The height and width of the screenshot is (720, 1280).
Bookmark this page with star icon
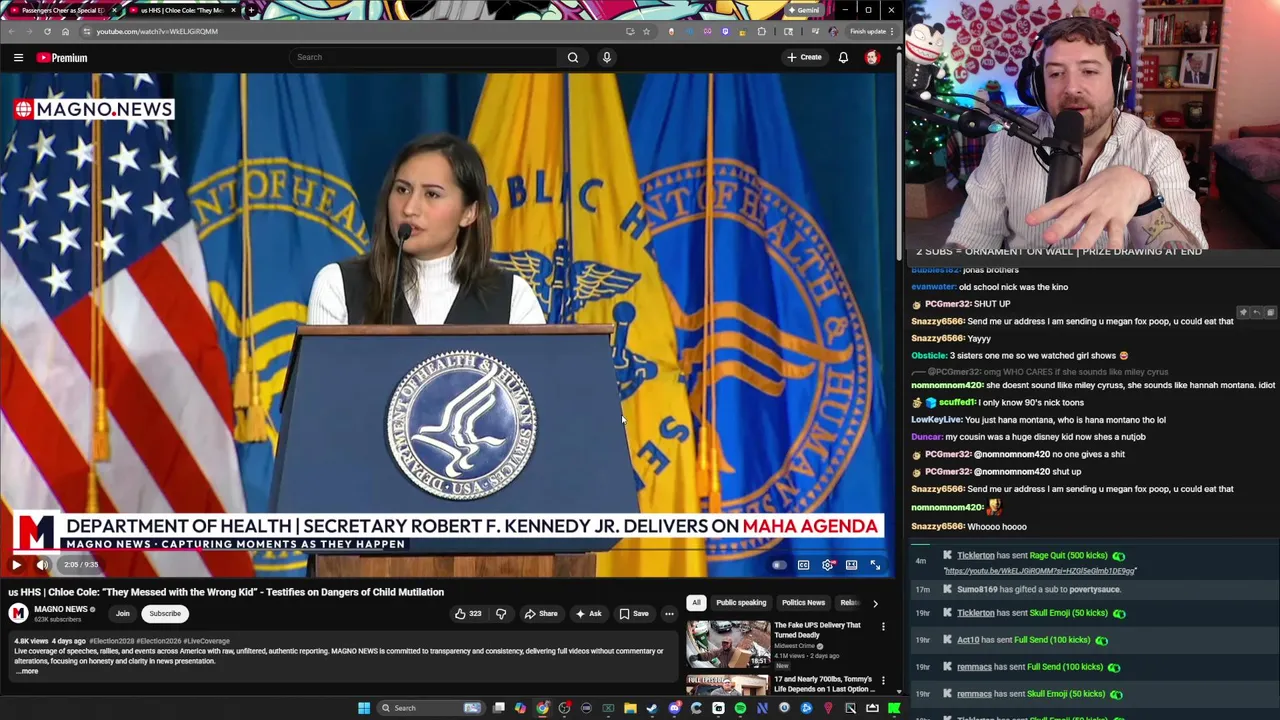(646, 31)
